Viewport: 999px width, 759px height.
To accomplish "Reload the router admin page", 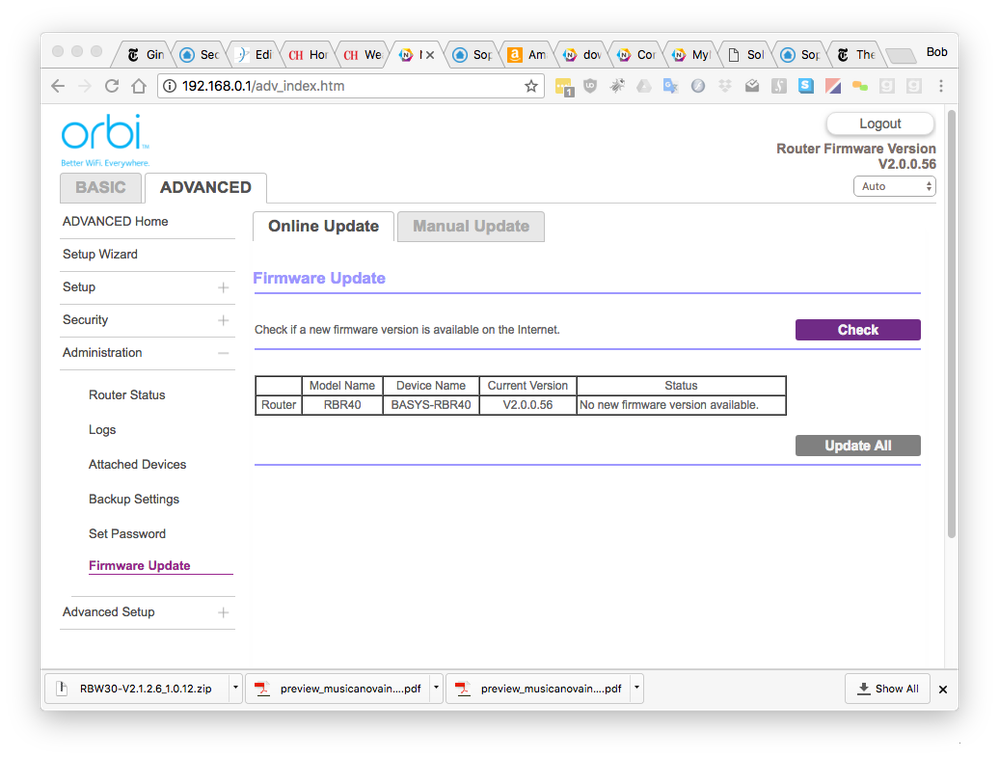I will [x=111, y=86].
